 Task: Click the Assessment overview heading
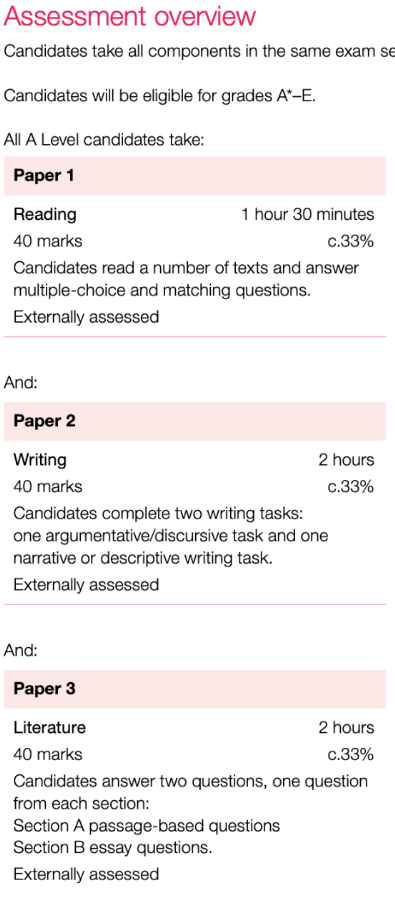[x=129, y=16]
